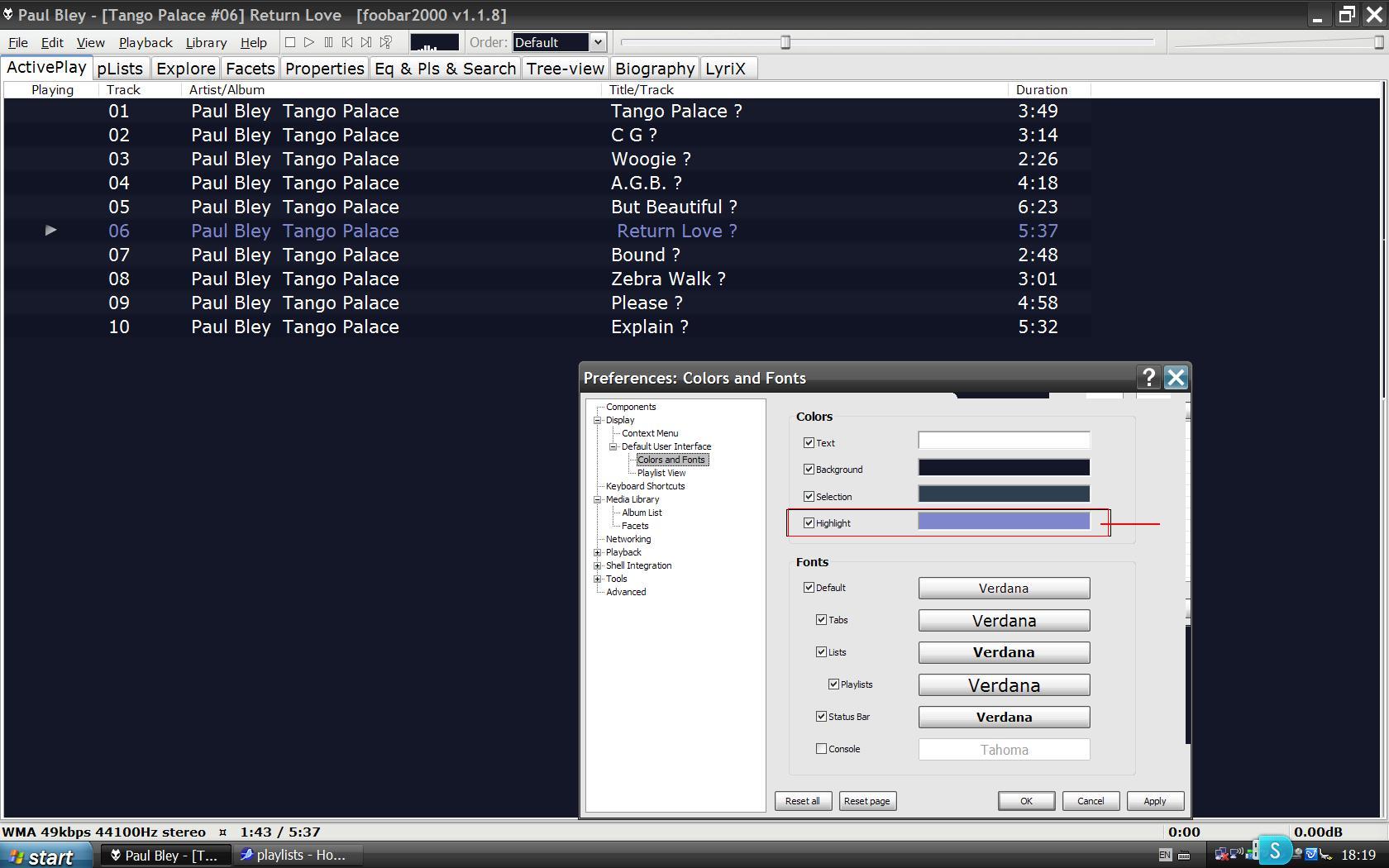Click the Reset page button
Viewport: 1389px width, 868px height.
[866, 801]
